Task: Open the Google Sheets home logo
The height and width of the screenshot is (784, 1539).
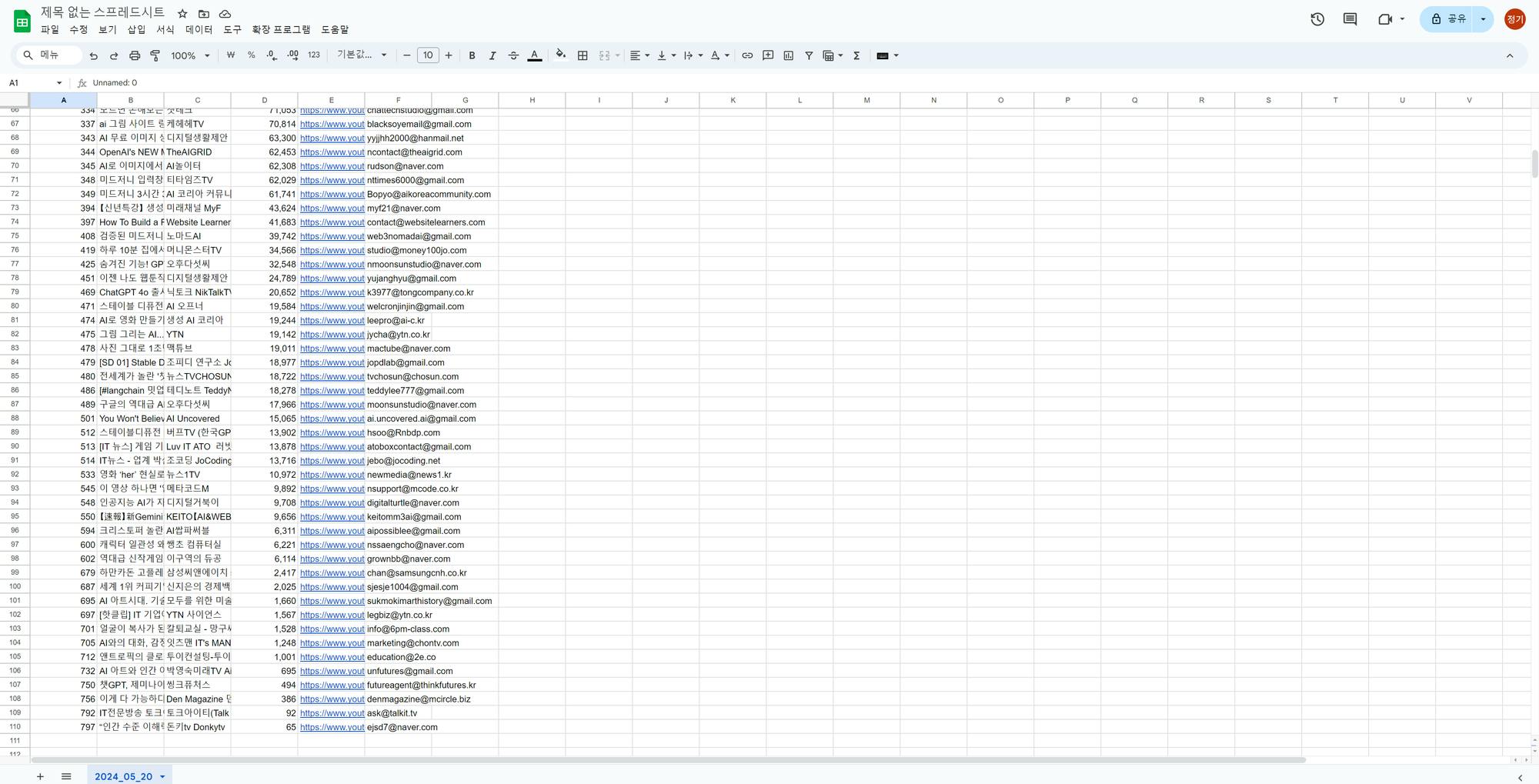Action: [22, 22]
